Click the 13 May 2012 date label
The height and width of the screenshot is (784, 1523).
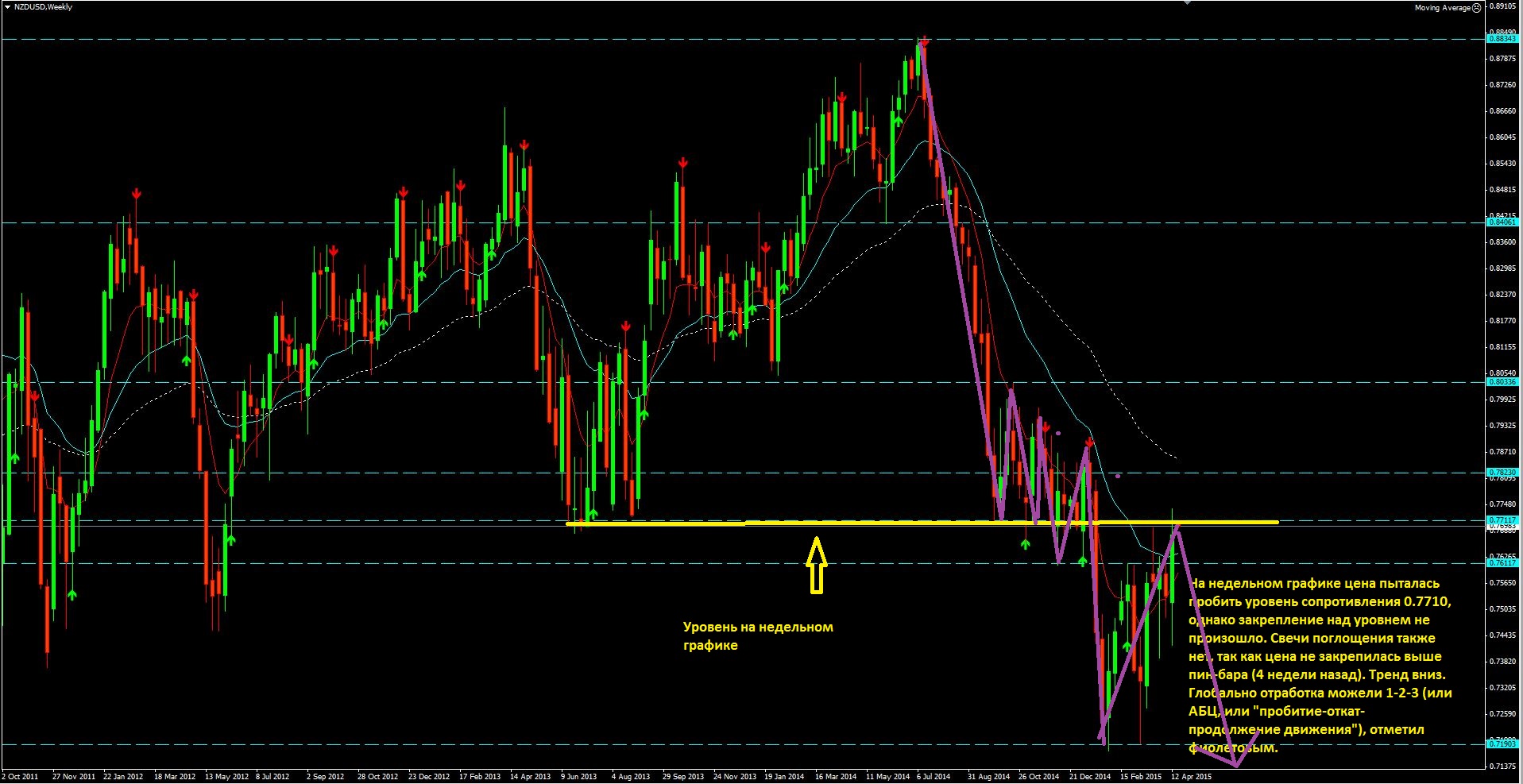tap(226, 777)
